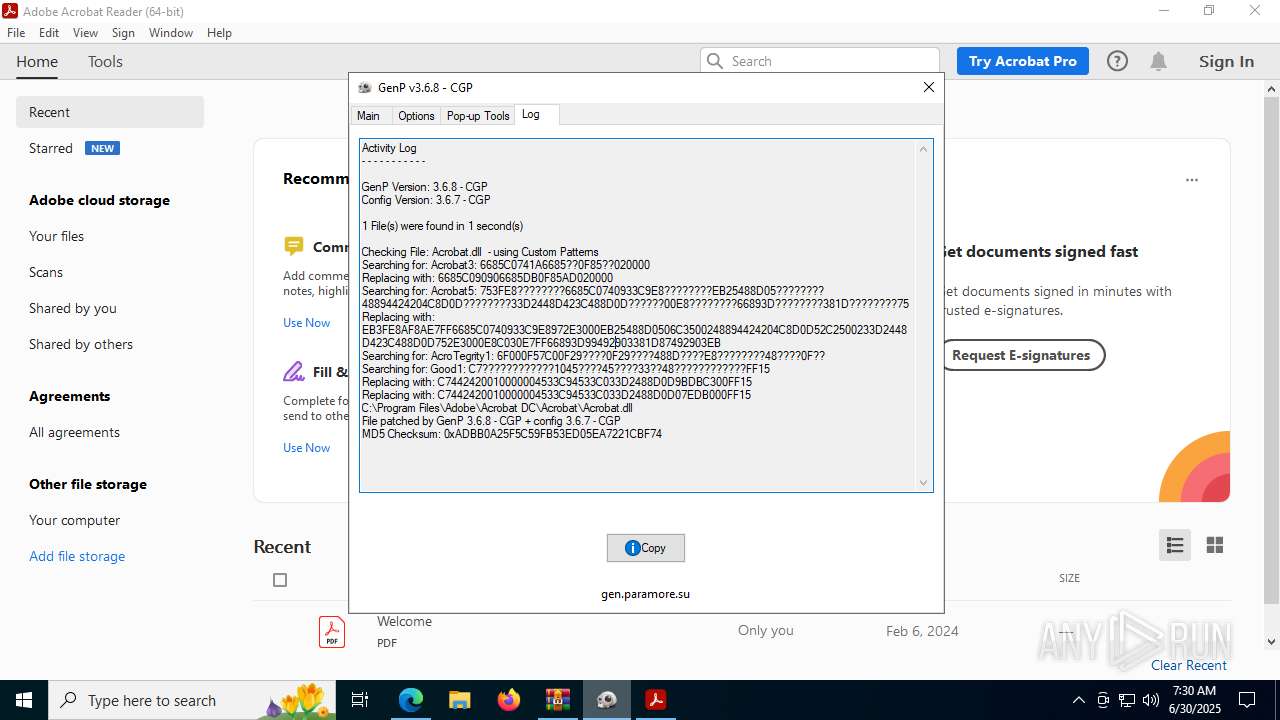The height and width of the screenshot is (720, 1280).
Task: Open WinRAR from taskbar
Action: click(557, 700)
